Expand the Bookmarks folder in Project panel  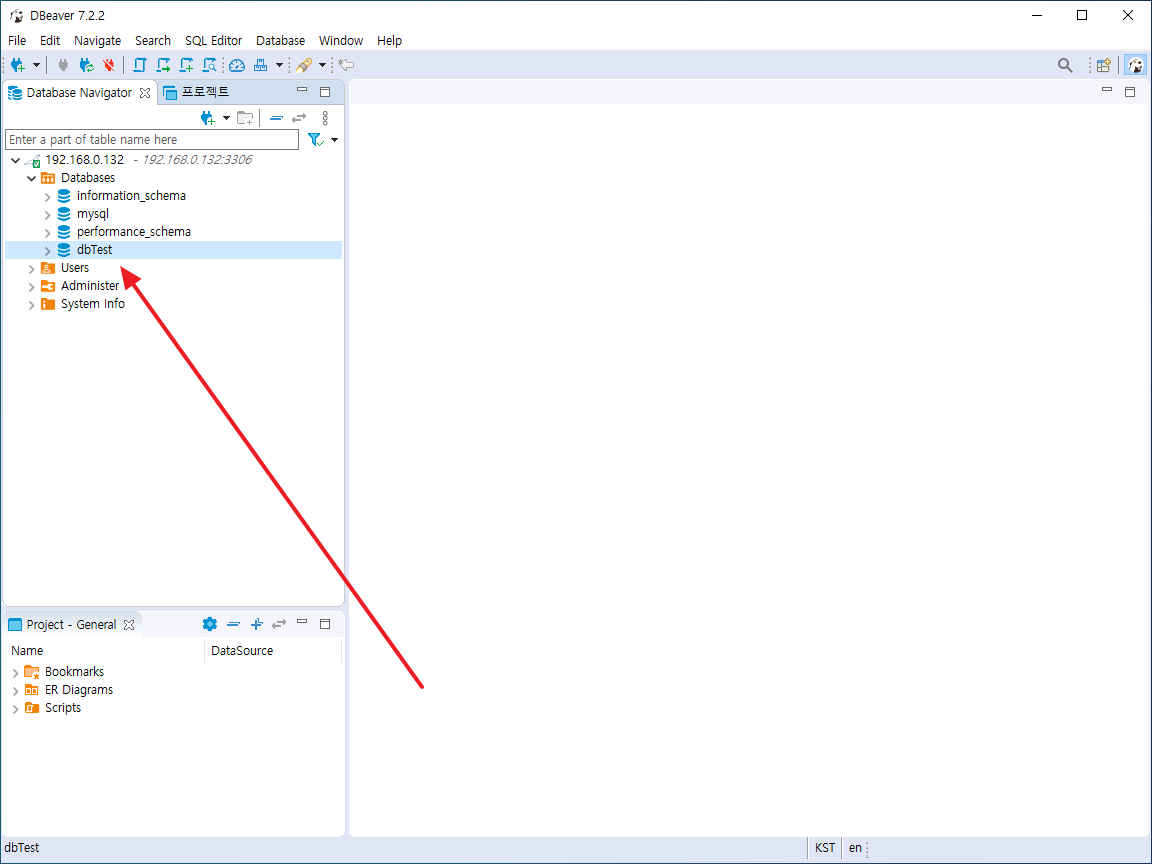click(x=15, y=672)
